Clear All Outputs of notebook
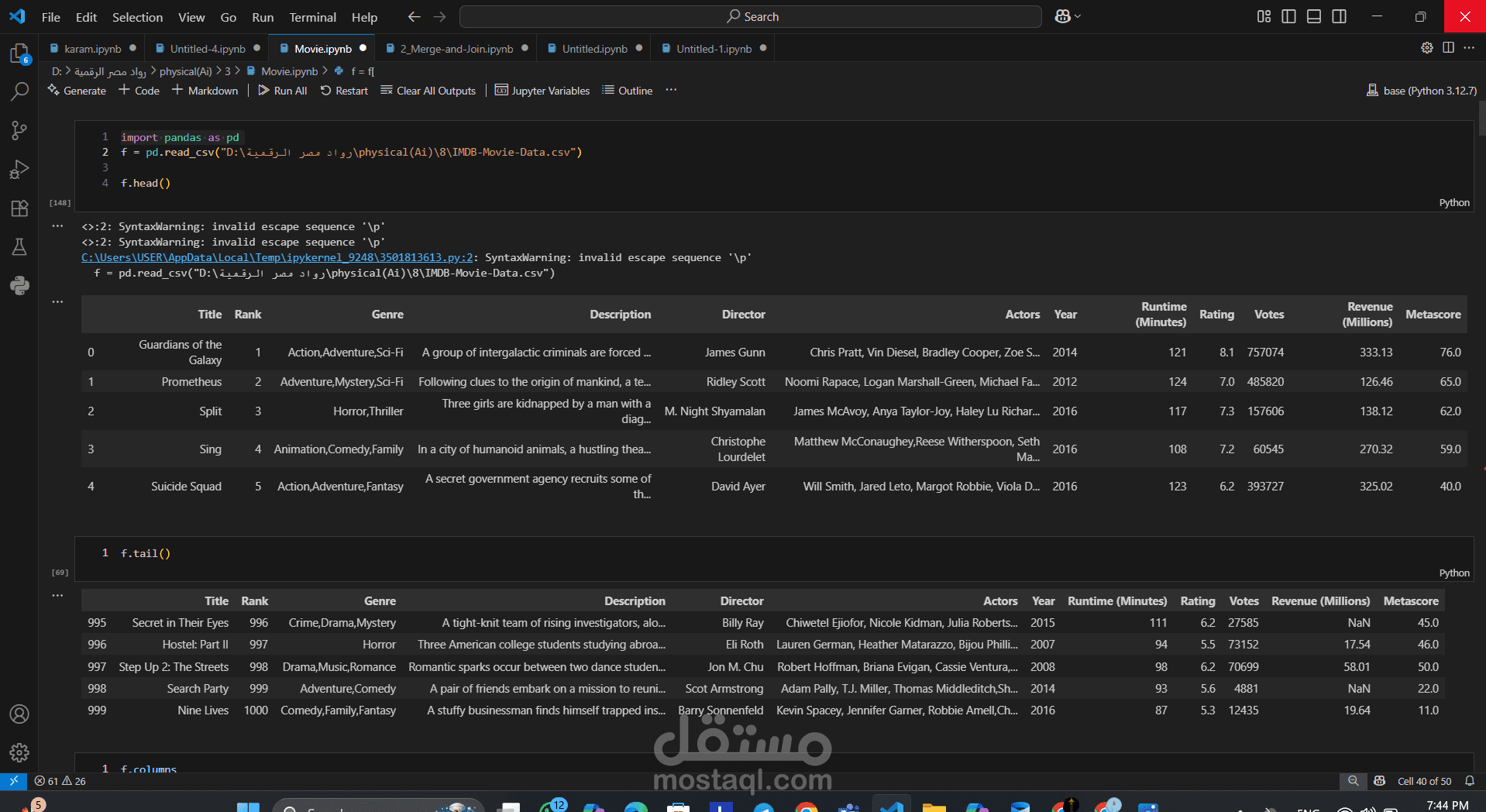This screenshot has height=812, width=1486. tap(428, 91)
